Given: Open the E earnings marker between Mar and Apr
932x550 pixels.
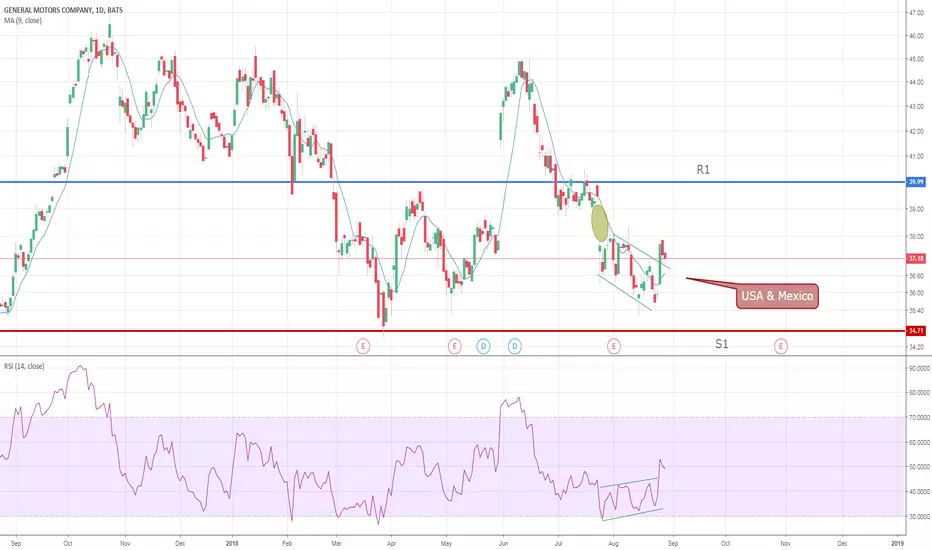Looking at the screenshot, I should click(363, 346).
